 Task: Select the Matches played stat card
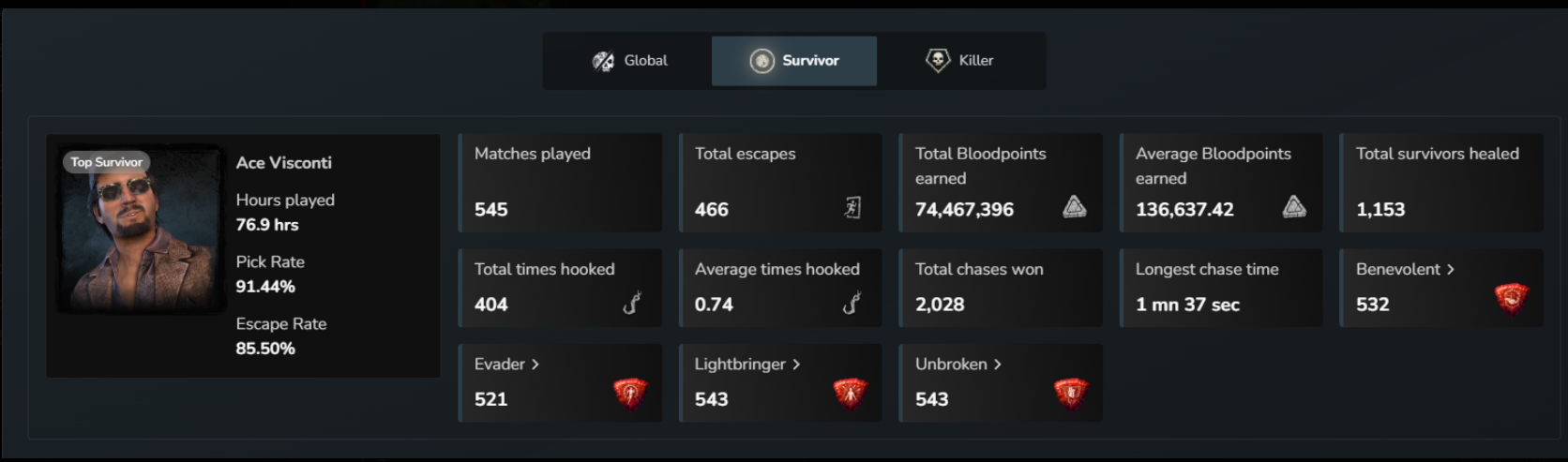[560, 183]
